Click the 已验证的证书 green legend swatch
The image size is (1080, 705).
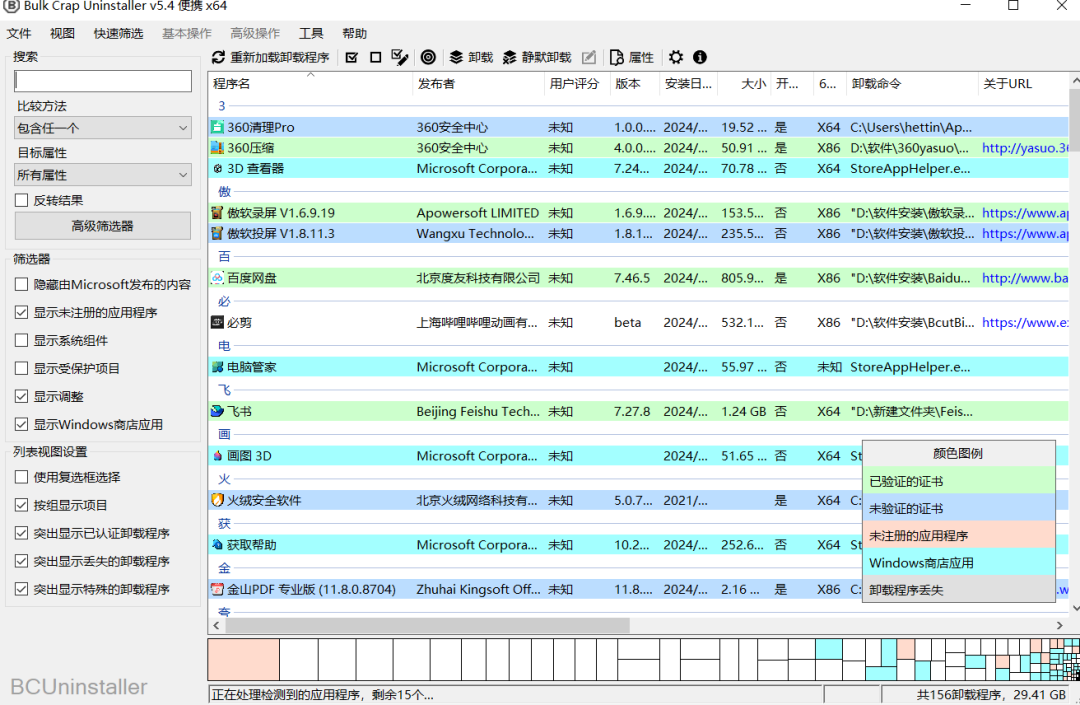click(x=959, y=481)
